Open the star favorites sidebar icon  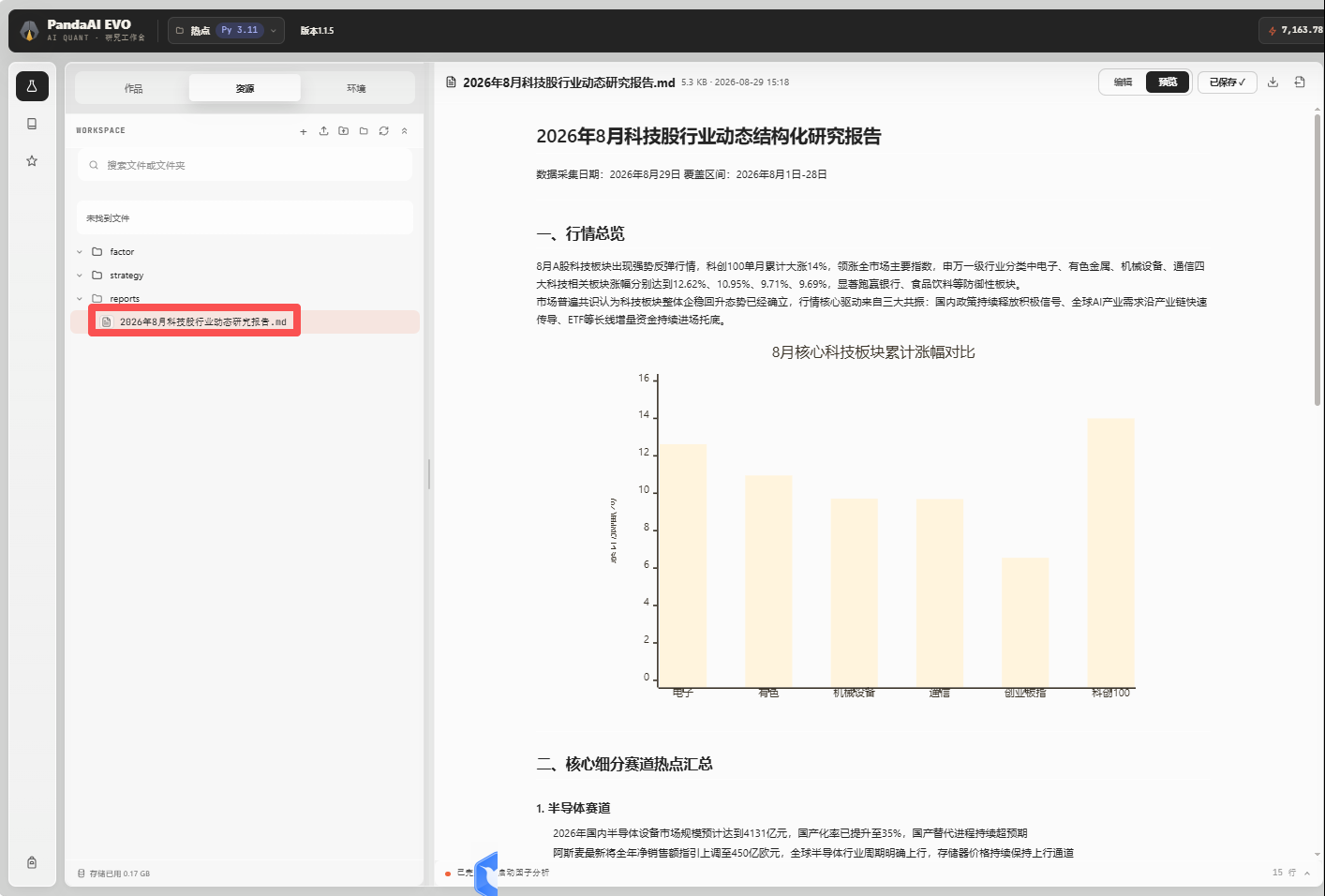(x=32, y=161)
